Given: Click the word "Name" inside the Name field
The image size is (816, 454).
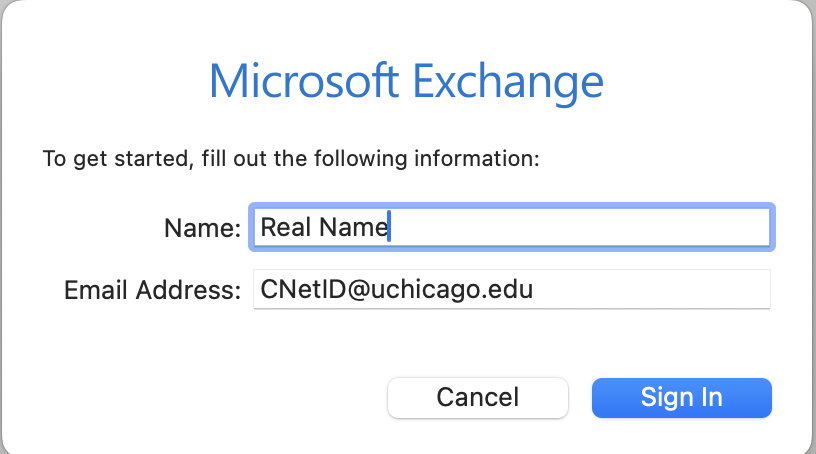Looking at the screenshot, I should click(354, 227).
